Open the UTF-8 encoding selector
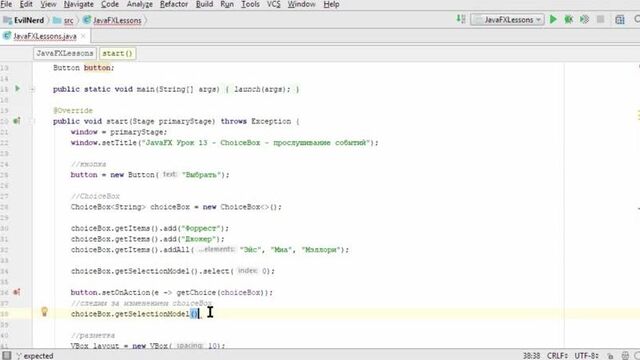This screenshot has width=640, height=360. click(587, 356)
